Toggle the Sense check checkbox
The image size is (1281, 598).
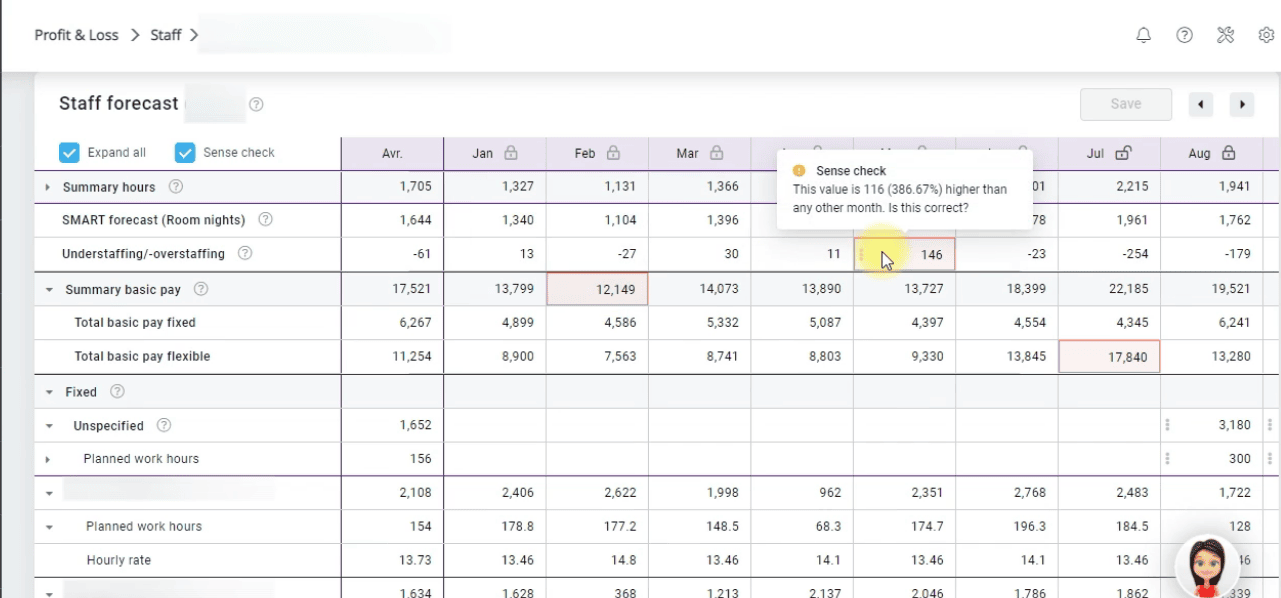point(185,152)
